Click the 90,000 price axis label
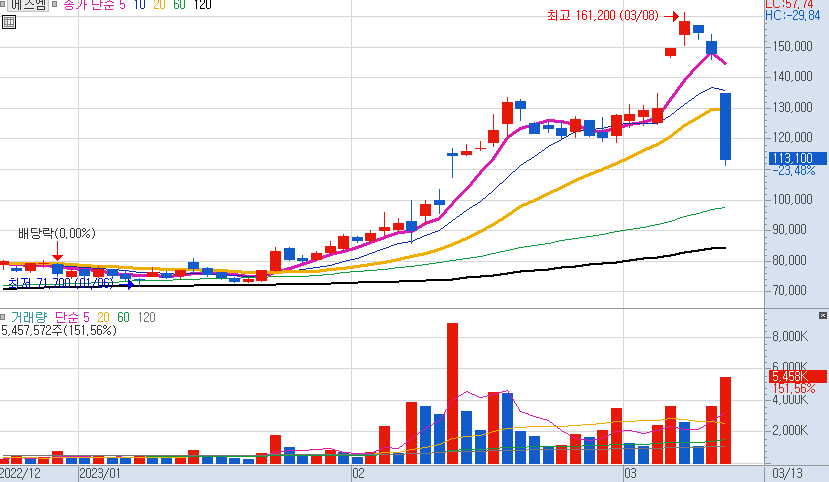 (790, 229)
